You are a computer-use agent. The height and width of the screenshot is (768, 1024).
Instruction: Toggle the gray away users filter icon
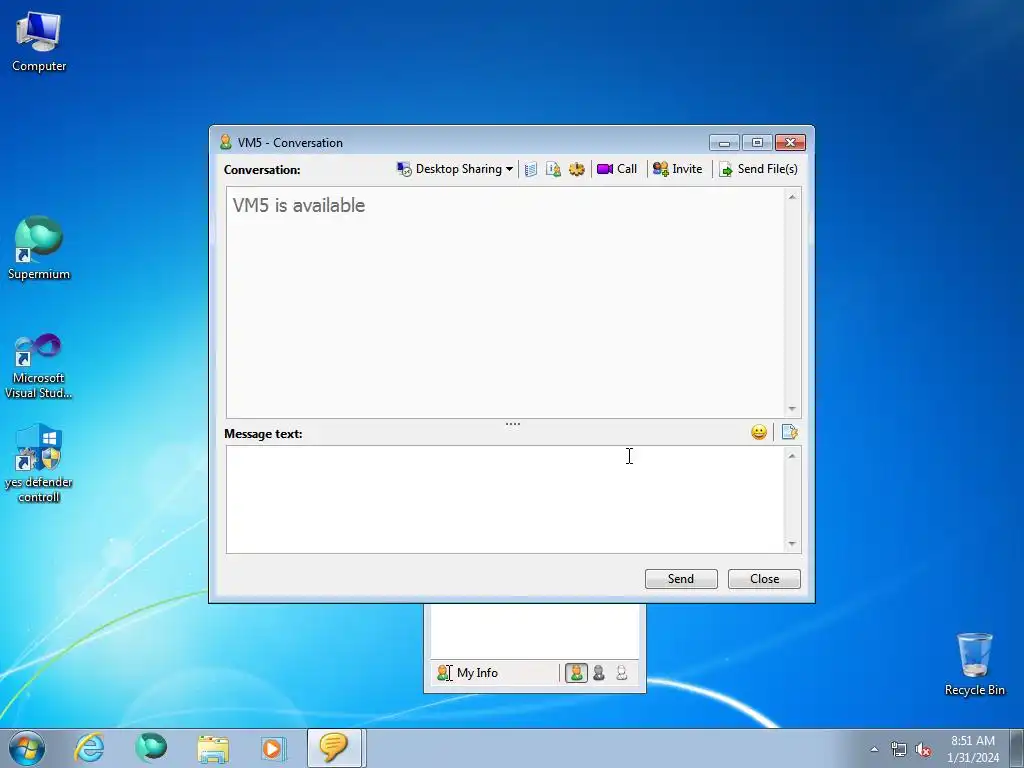[x=599, y=673]
